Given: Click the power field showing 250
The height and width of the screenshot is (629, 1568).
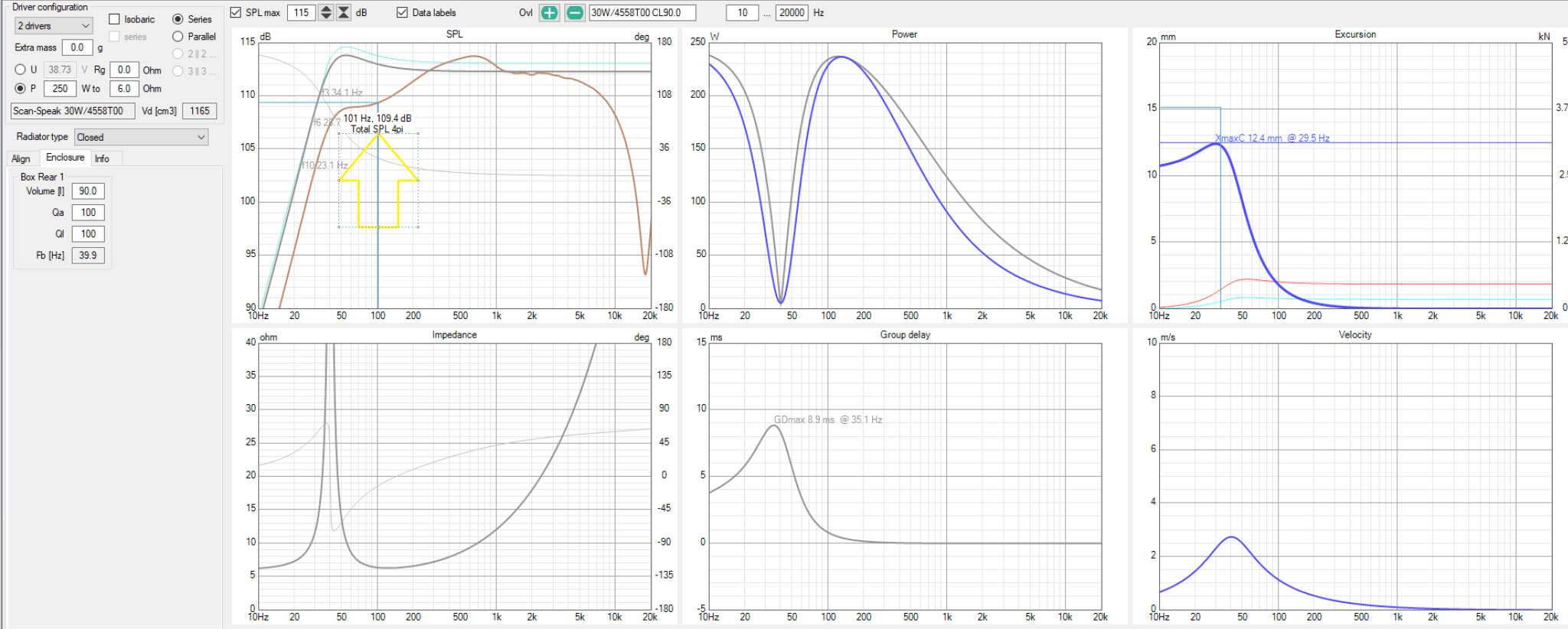Looking at the screenshot, I should 60,89.
